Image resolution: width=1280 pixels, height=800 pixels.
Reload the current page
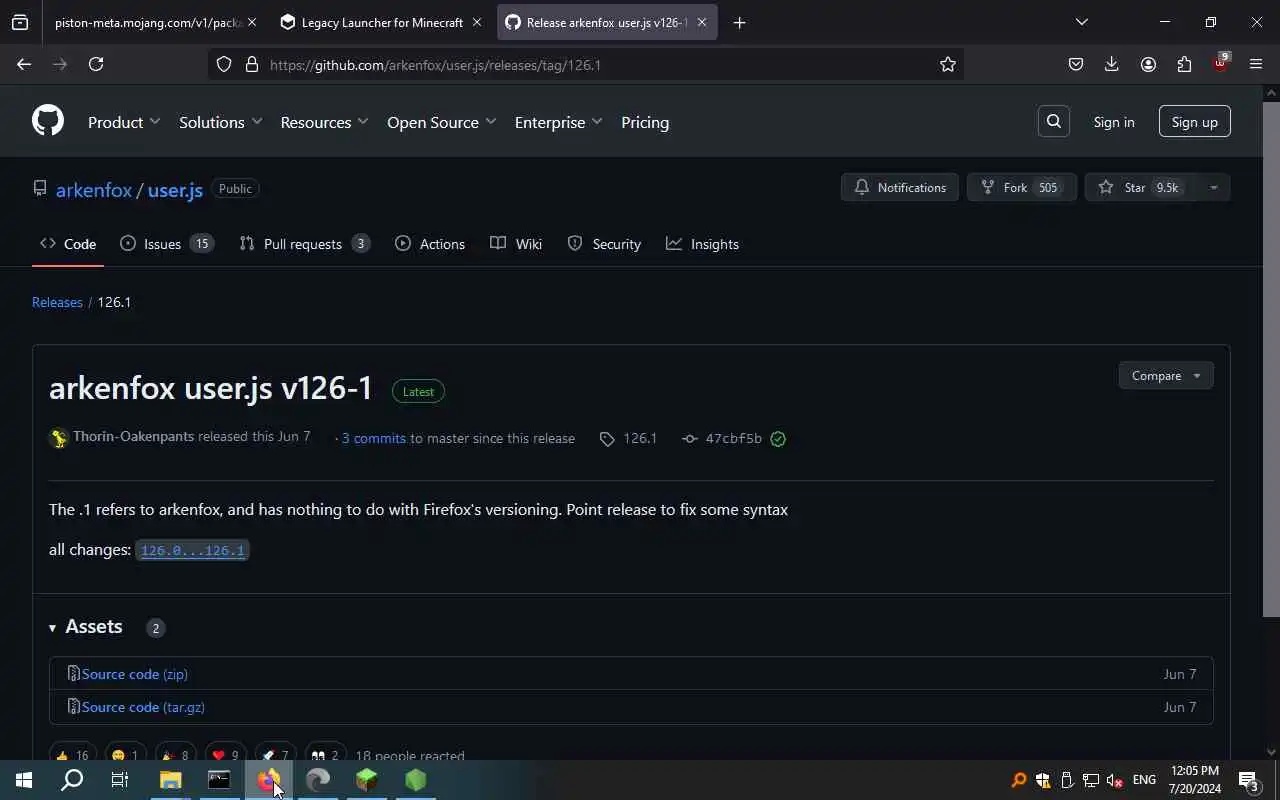pyautogui.click(x=96, y=64)
